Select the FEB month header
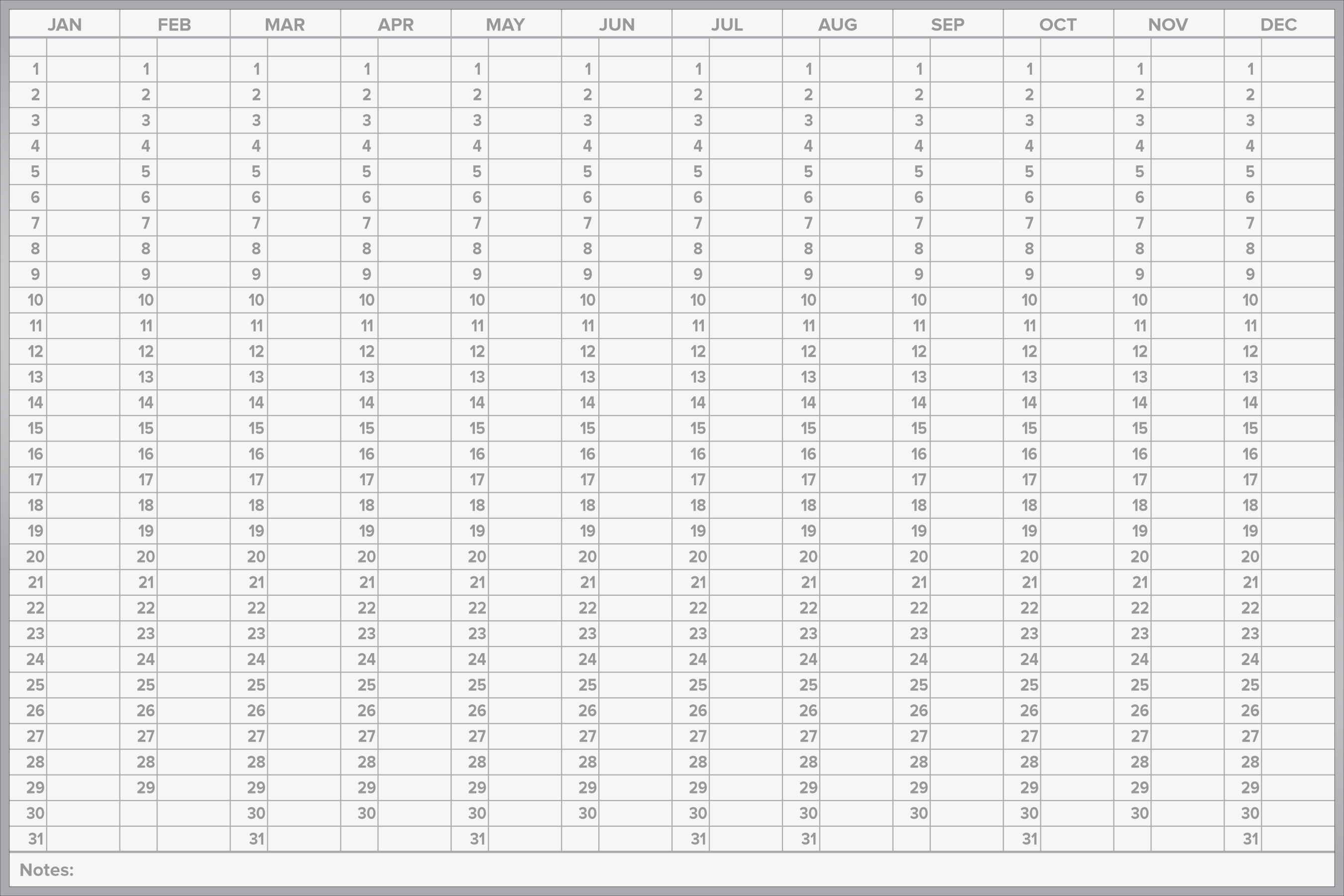 174,24
